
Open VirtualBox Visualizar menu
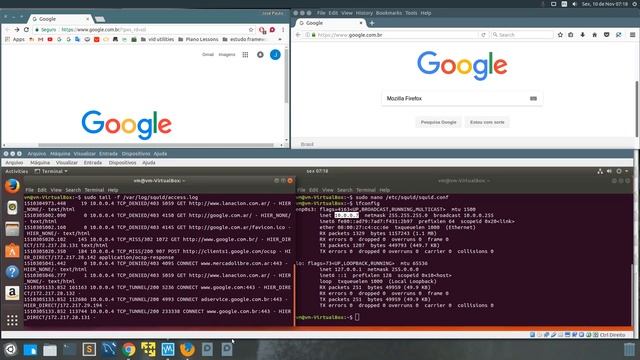(x=67, y=162)
